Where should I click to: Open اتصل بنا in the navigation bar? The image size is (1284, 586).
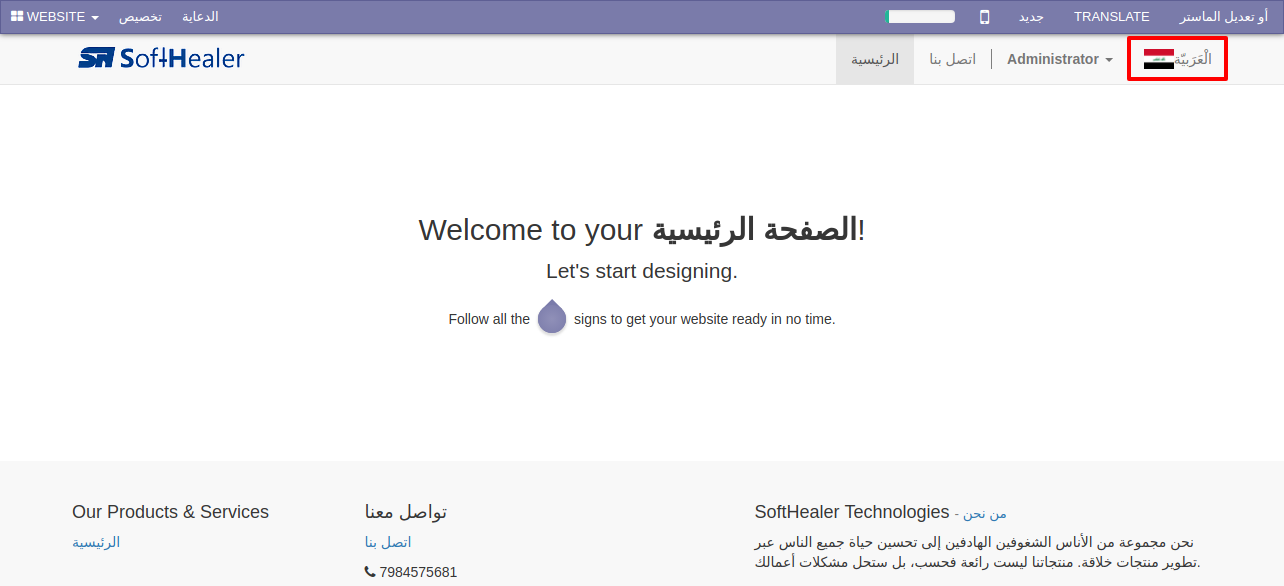[x=953, y=59]
